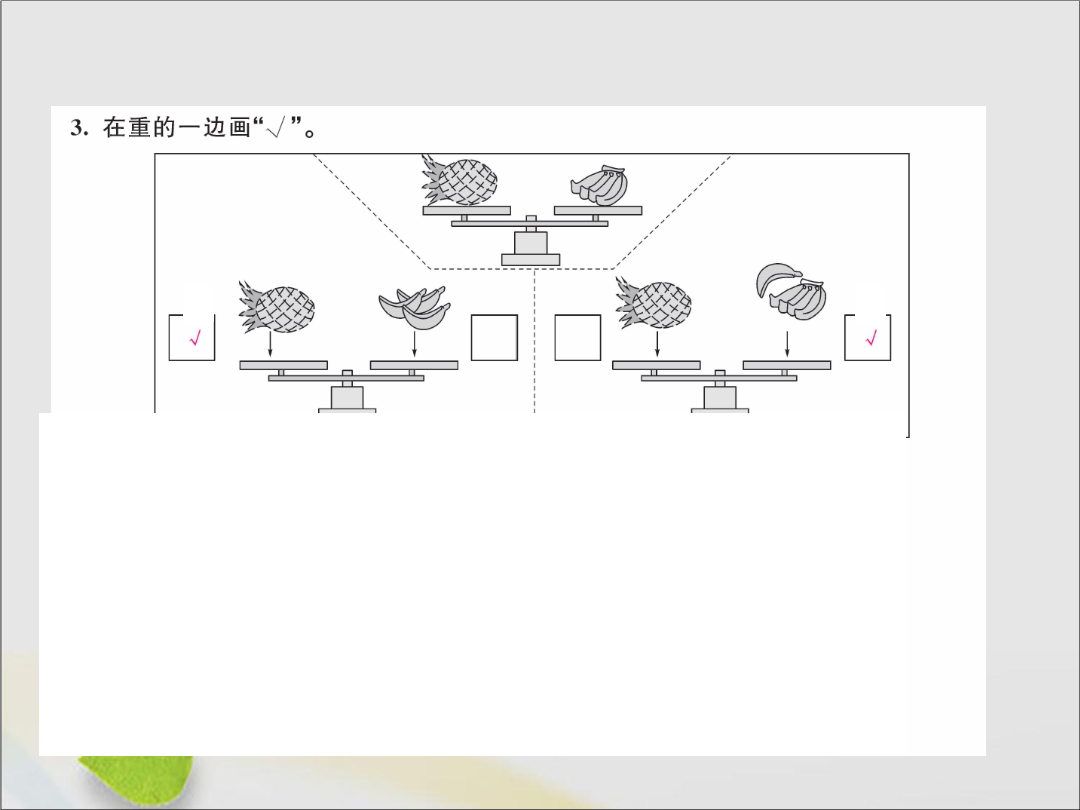
Task: Click the pineapple above the lower-right scale
Action: [x=654, y=304]
